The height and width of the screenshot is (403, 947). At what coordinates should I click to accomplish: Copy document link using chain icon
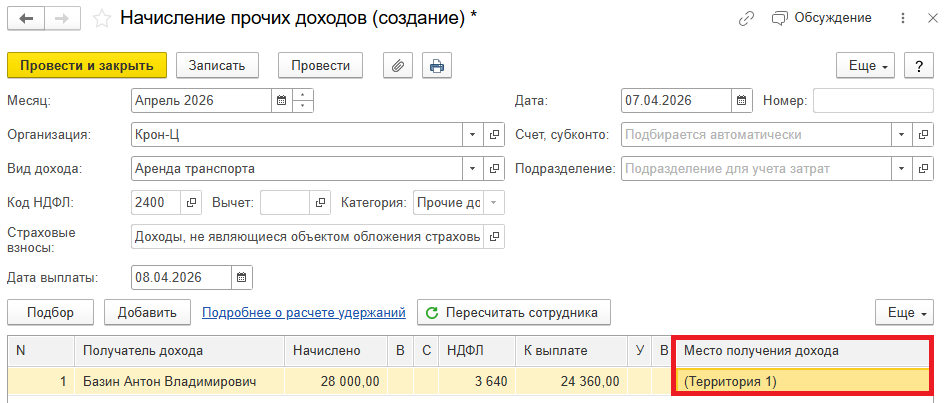click(746, 19)
